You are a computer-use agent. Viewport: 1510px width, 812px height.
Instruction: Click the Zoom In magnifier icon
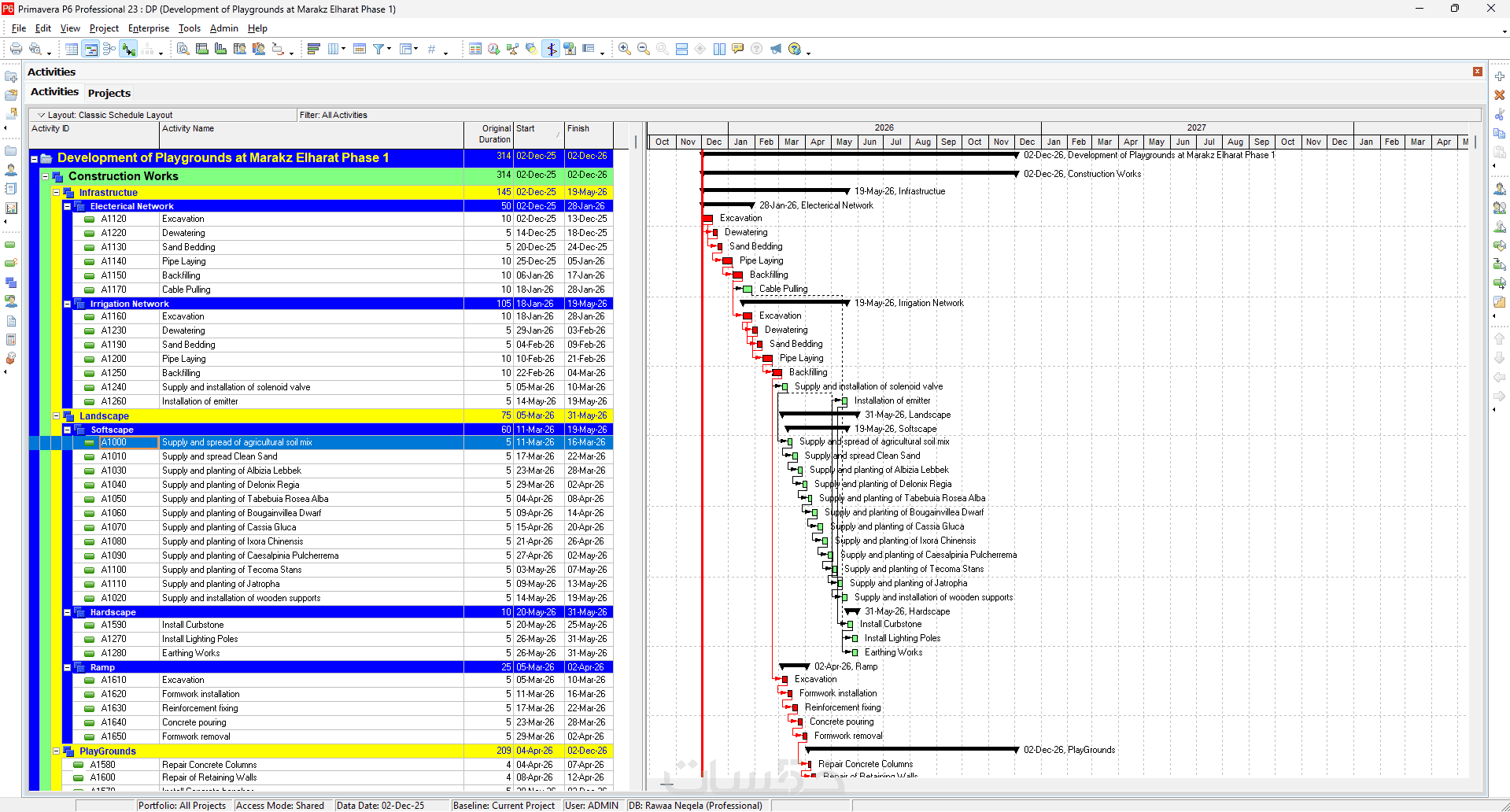(624, 49)
